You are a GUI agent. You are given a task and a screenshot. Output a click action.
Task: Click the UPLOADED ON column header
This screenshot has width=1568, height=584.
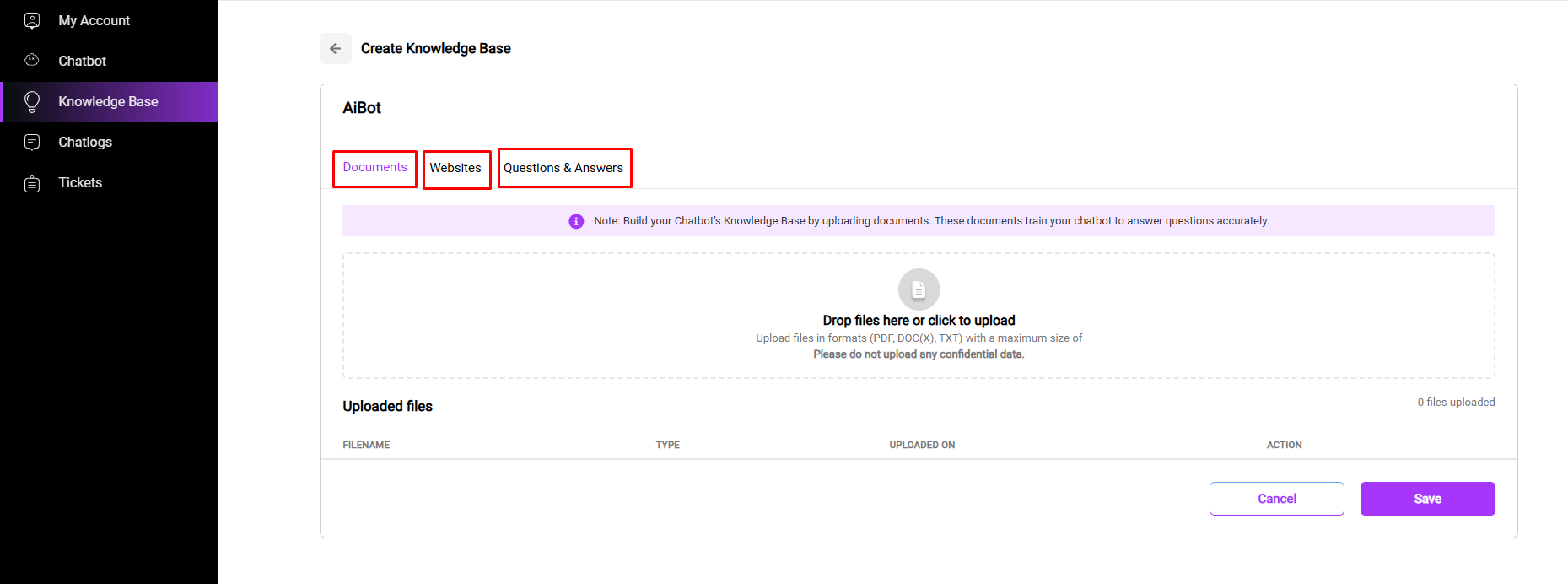pos(922,445)
